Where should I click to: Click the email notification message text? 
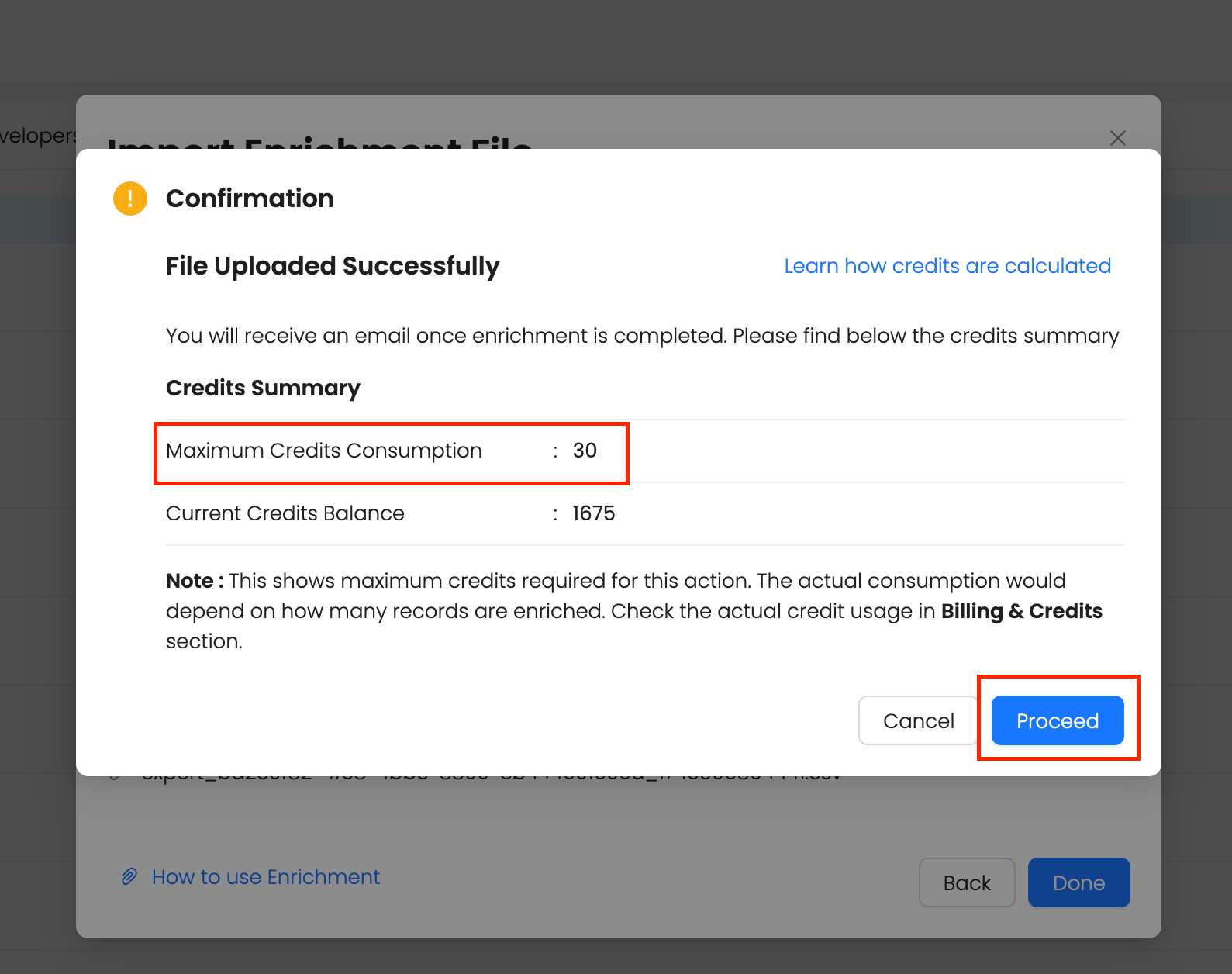pyautogui.click(x=642, y=336)
